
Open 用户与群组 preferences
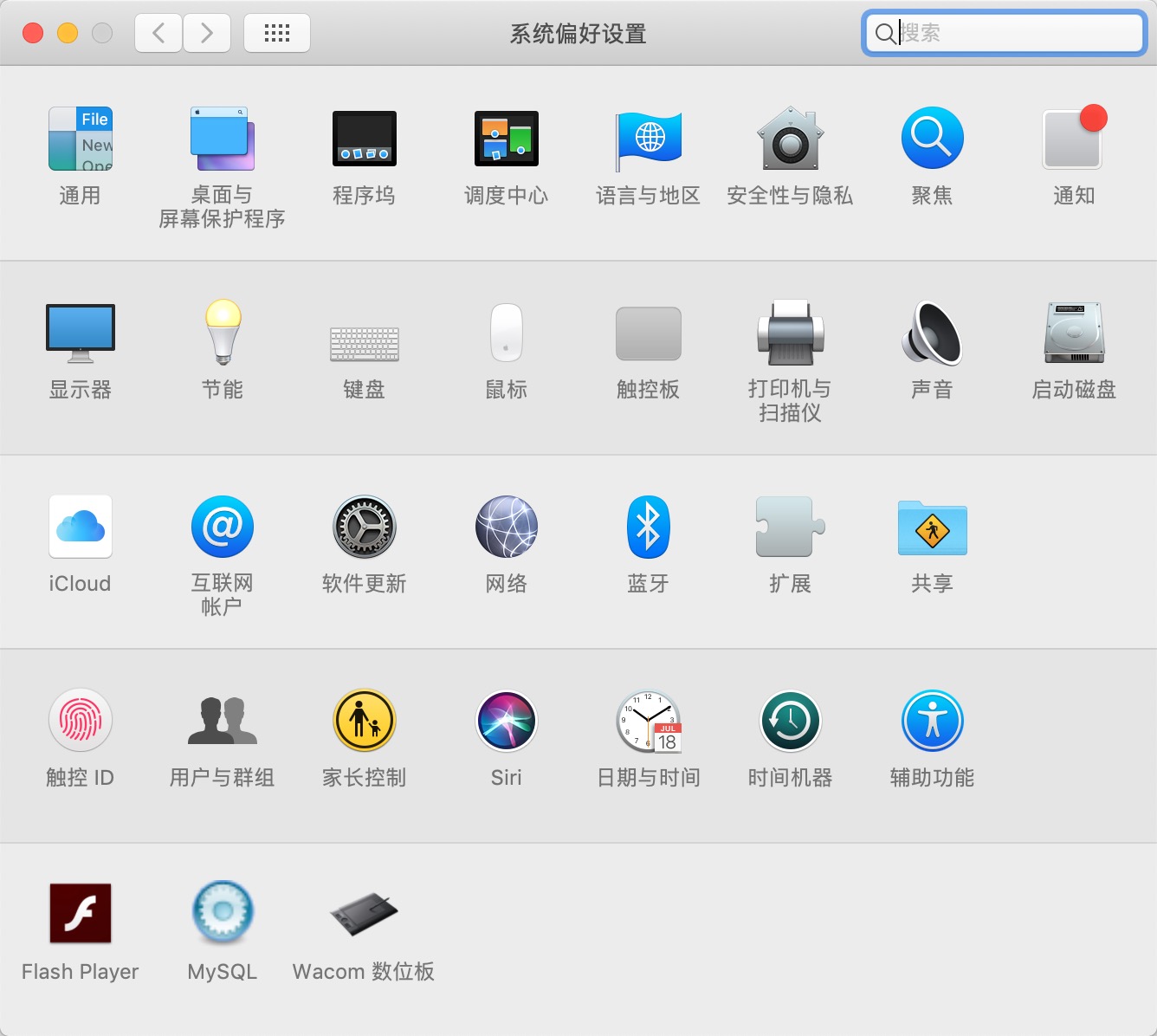click(223, 721)
